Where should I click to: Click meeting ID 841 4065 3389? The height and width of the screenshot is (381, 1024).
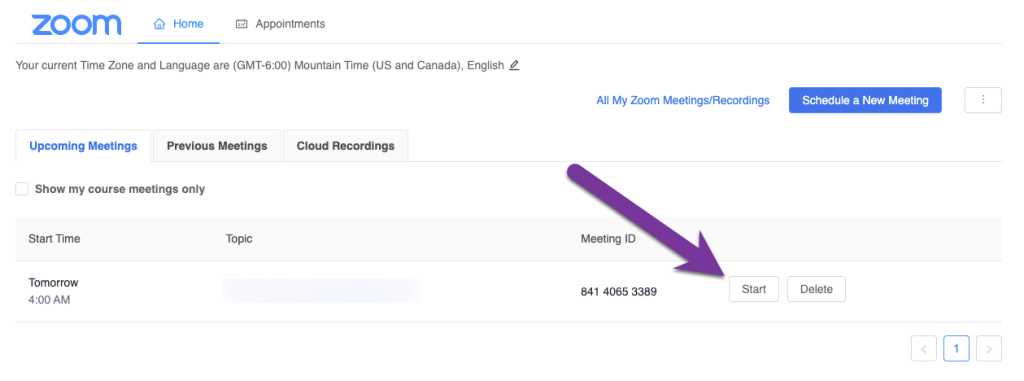coord(618,291)
